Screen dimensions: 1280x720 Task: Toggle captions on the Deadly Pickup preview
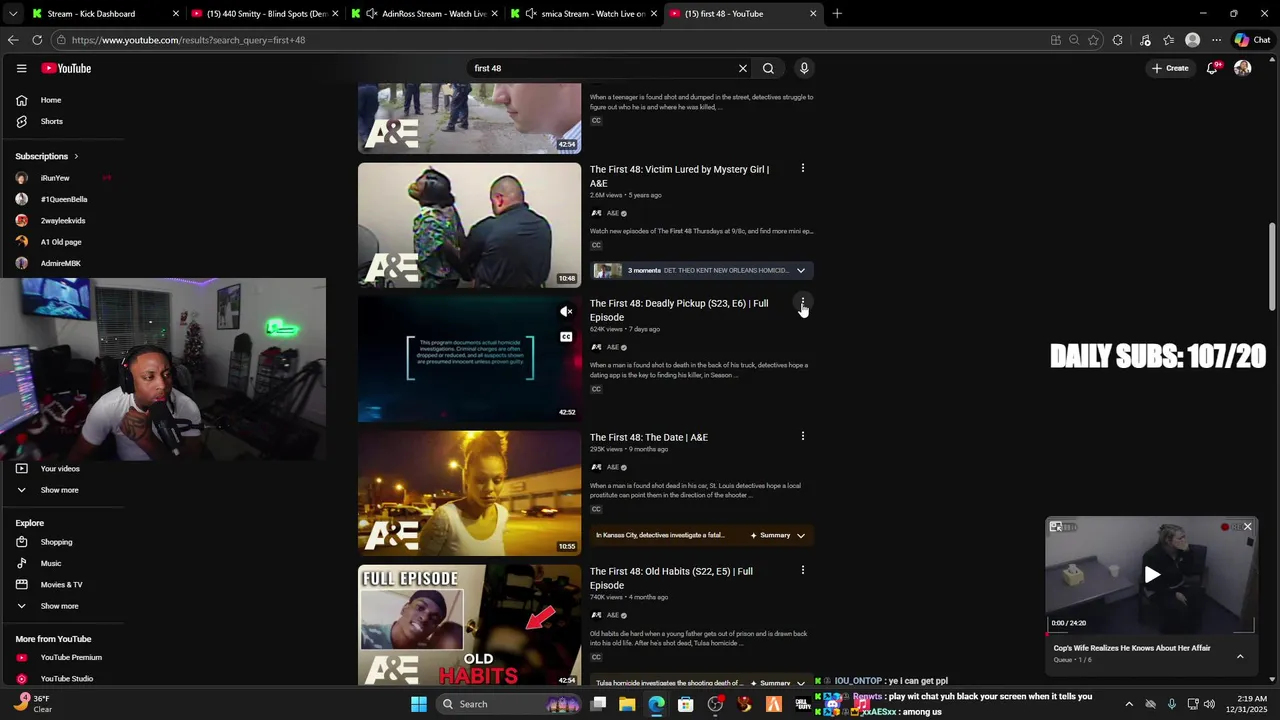coord(566,337)
